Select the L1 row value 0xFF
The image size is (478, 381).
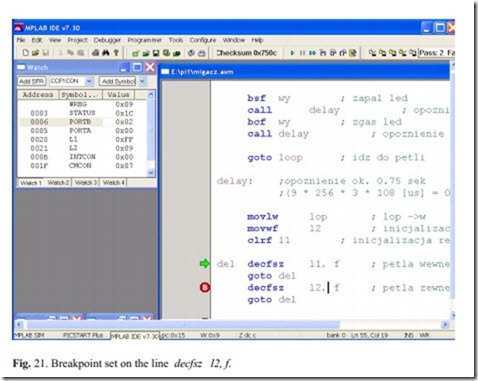coord(124,139)
